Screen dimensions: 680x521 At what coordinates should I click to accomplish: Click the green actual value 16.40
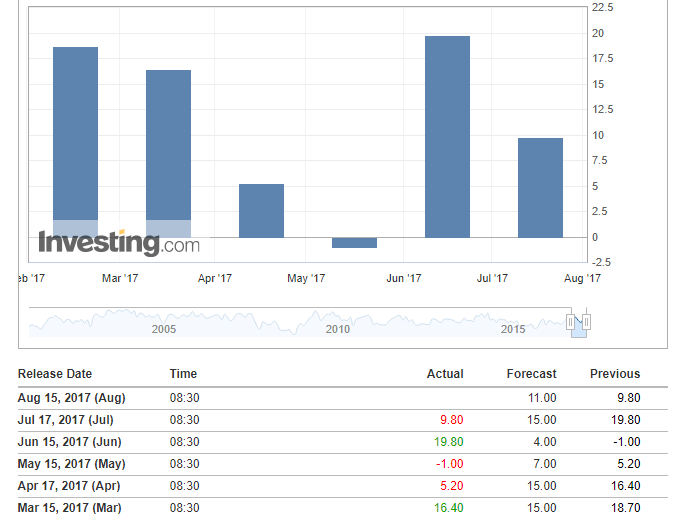click(448, 508)
